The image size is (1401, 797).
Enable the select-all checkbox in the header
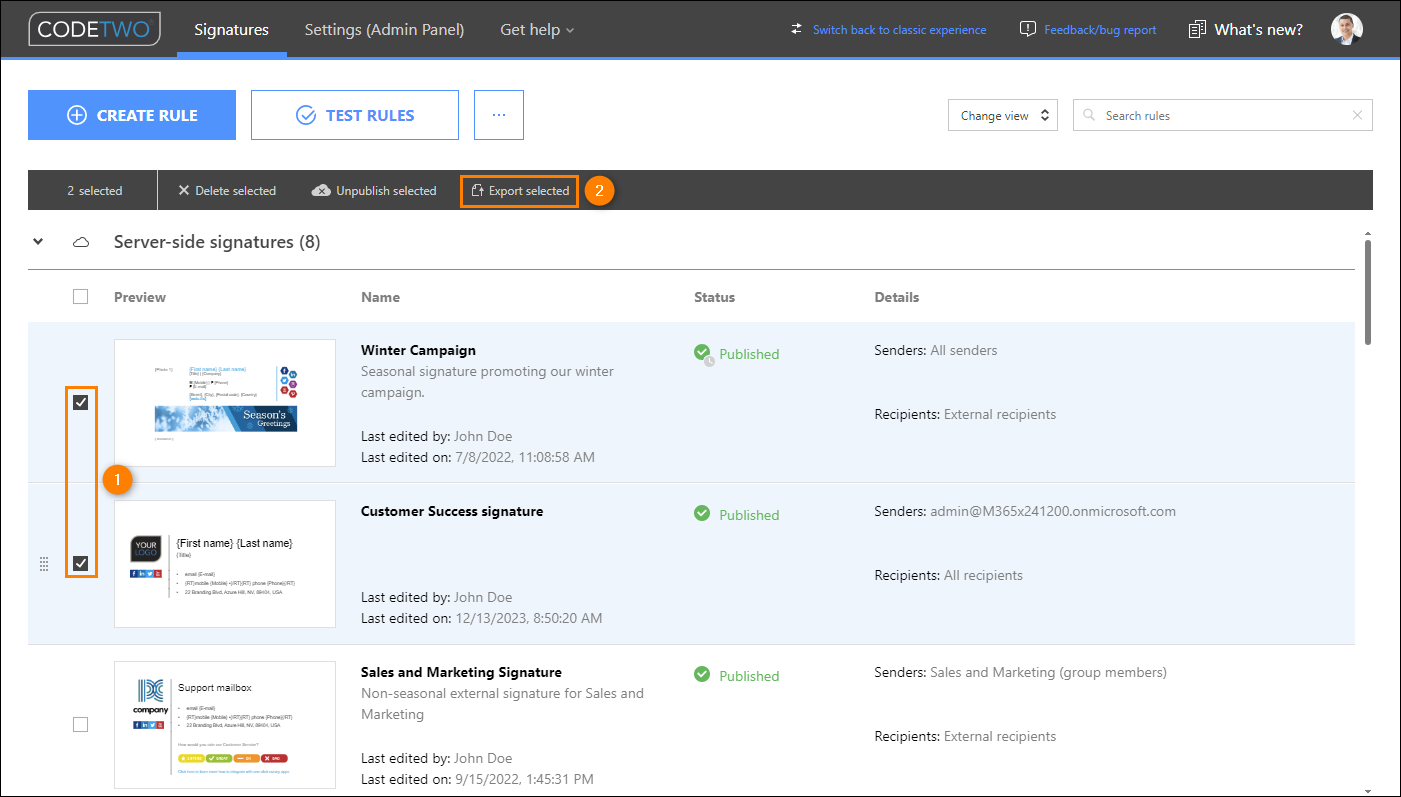(80, 296)
